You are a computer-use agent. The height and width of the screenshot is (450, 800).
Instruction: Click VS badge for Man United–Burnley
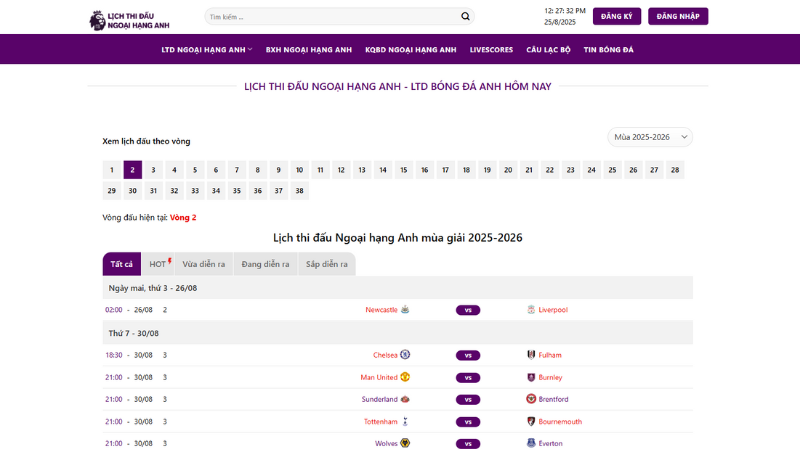[x=468, y=378]
